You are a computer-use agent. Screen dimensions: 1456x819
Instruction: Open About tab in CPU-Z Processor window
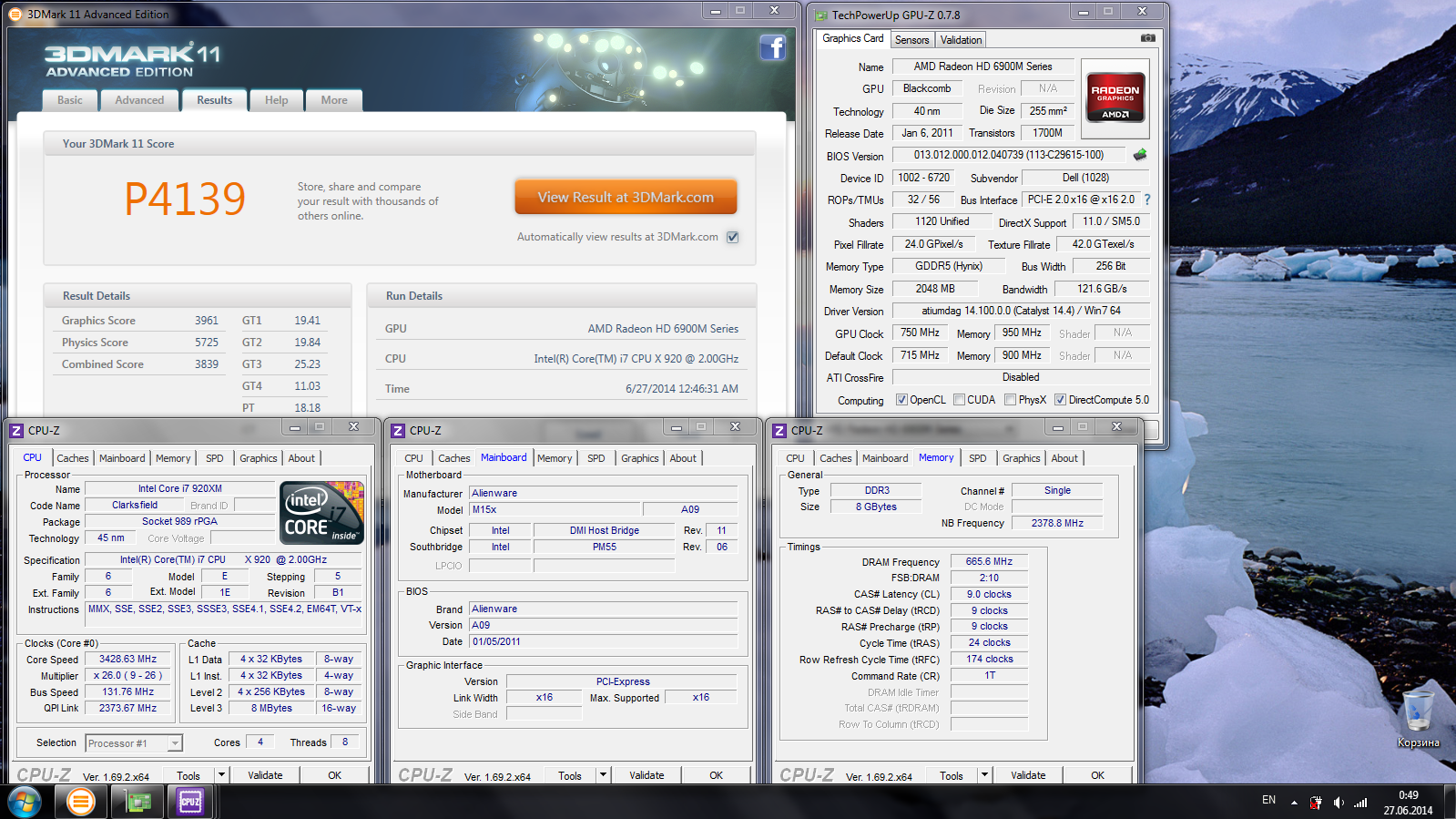pyautogui.click(x=301, y=458)
